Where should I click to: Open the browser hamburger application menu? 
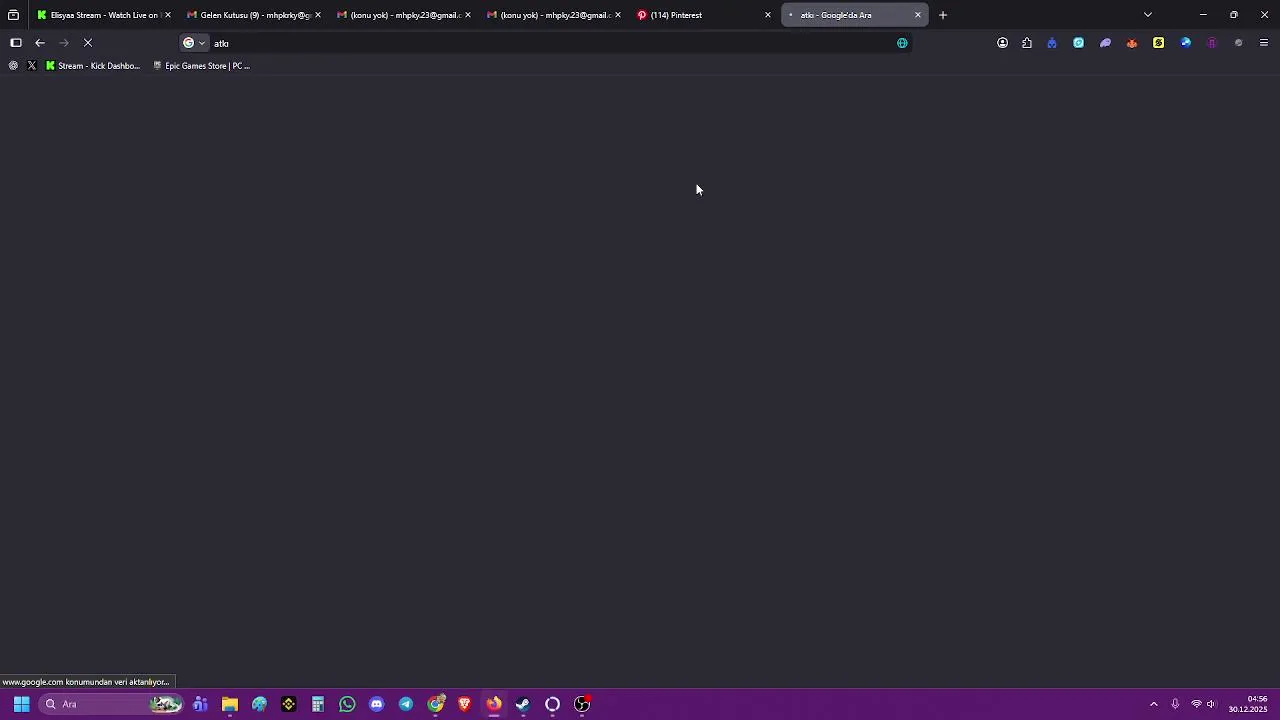point(1264,43)
